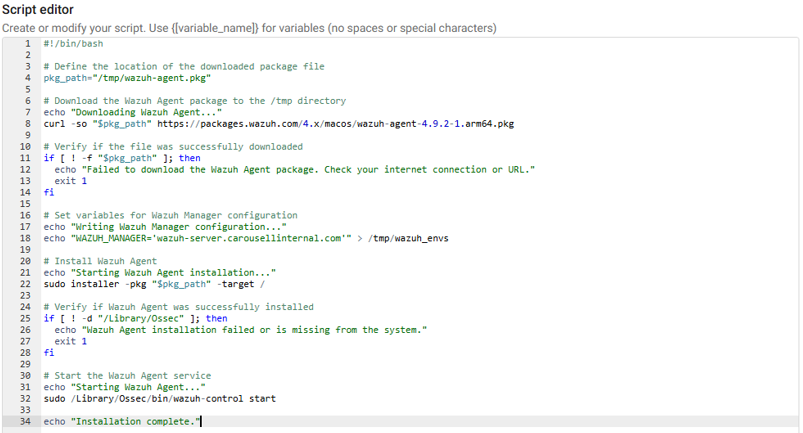Click the echo "Downloading Wazuh Agent..." line
Image resolution: width=803 pixels, height=433 pixels.
[133, 112]
